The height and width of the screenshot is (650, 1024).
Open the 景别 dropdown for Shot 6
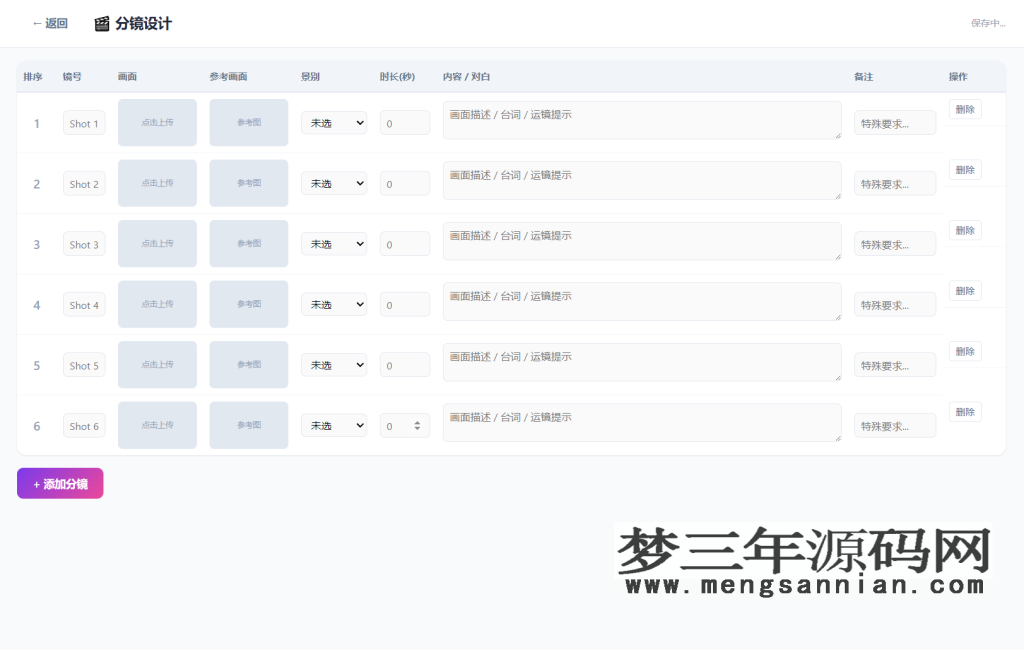tap(333, 425)
